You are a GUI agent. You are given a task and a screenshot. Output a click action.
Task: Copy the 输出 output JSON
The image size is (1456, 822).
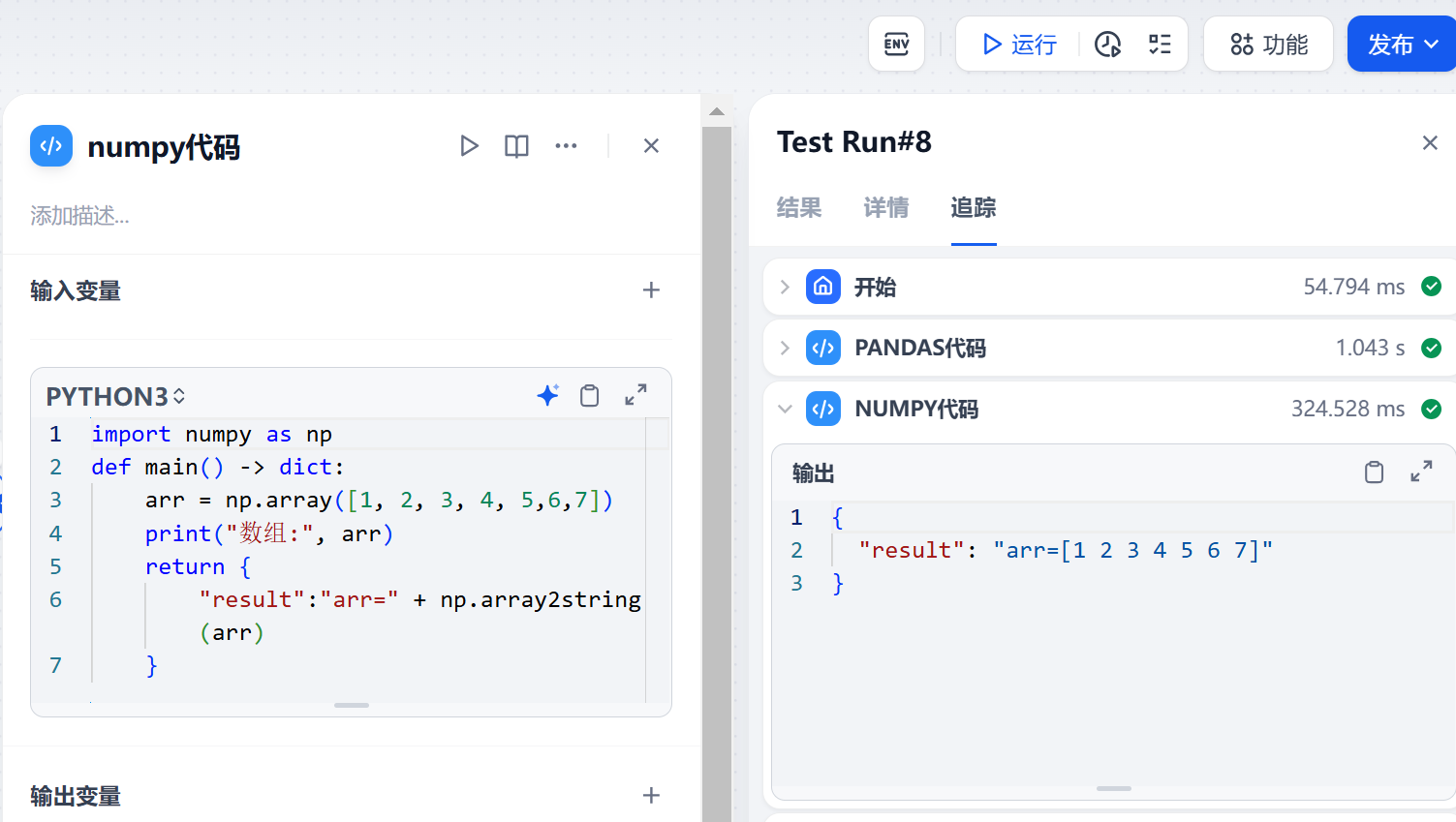[1374, 472]
